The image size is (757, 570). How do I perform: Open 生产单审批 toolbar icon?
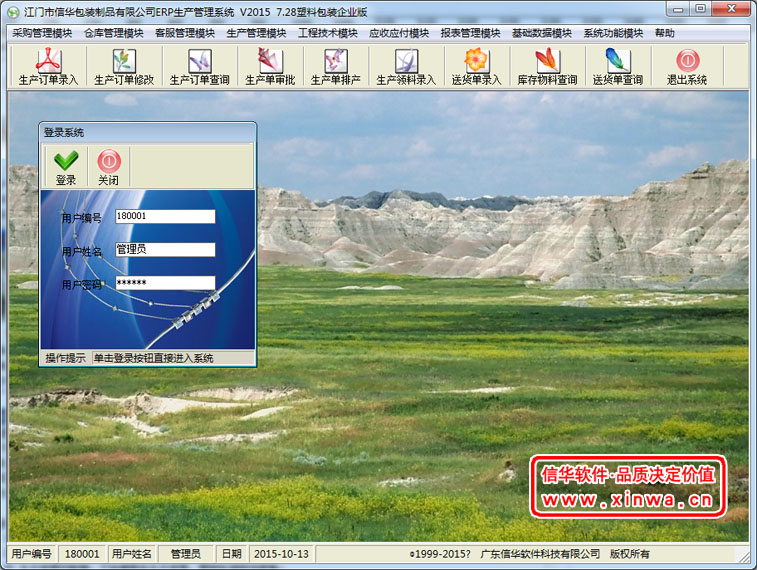point(270,67)
